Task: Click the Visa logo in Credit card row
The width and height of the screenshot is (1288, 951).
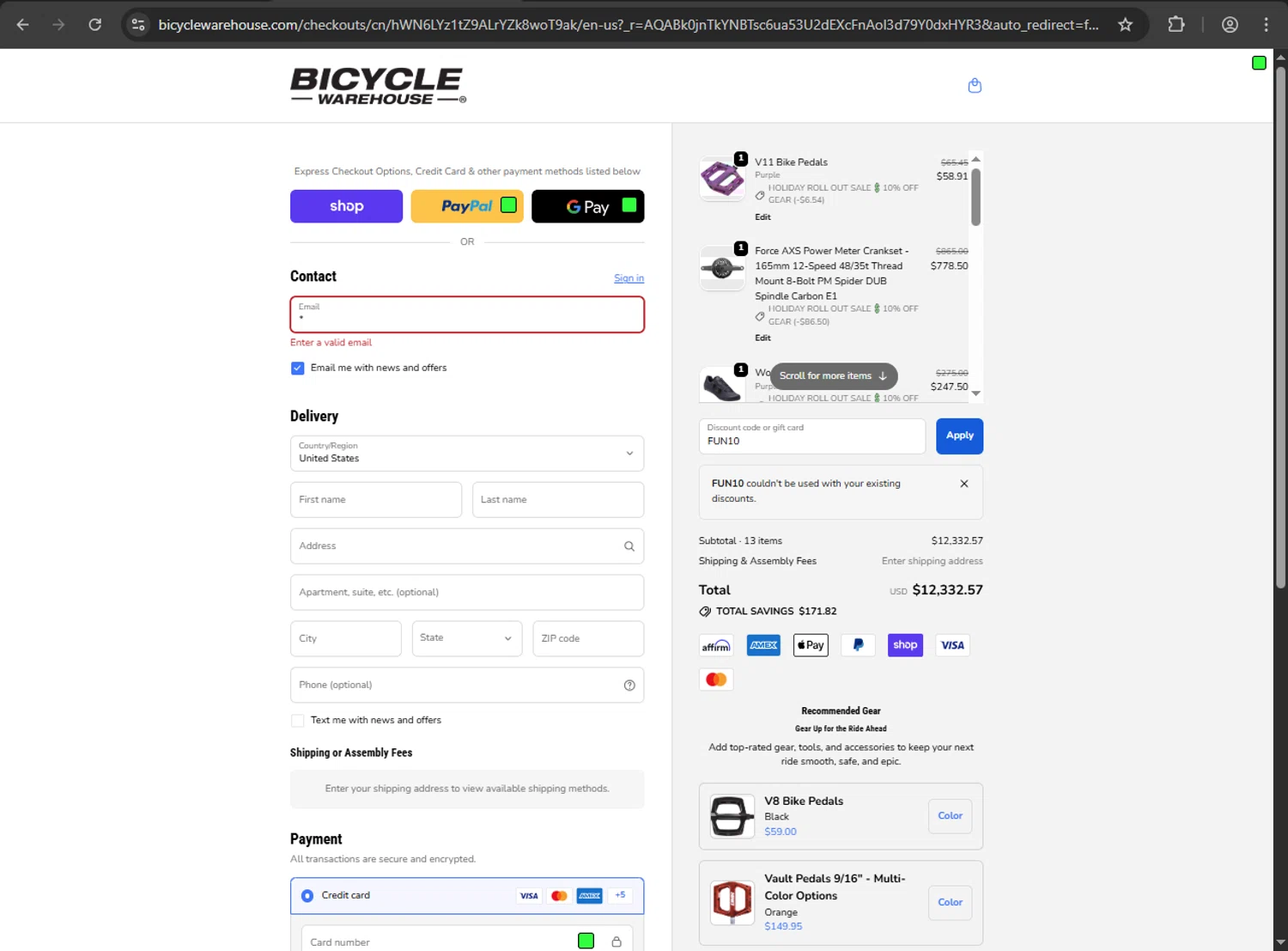Action: tap(529, 895)
